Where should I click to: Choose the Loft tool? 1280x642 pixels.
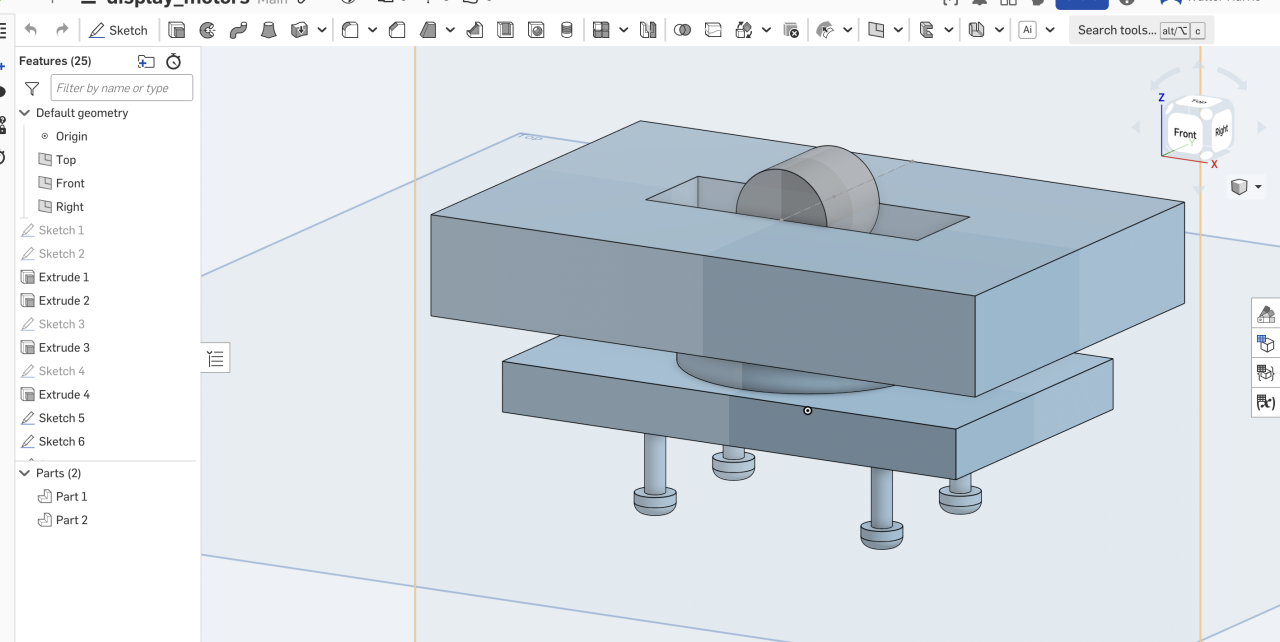pyautogui.click(x=268, y=30)
